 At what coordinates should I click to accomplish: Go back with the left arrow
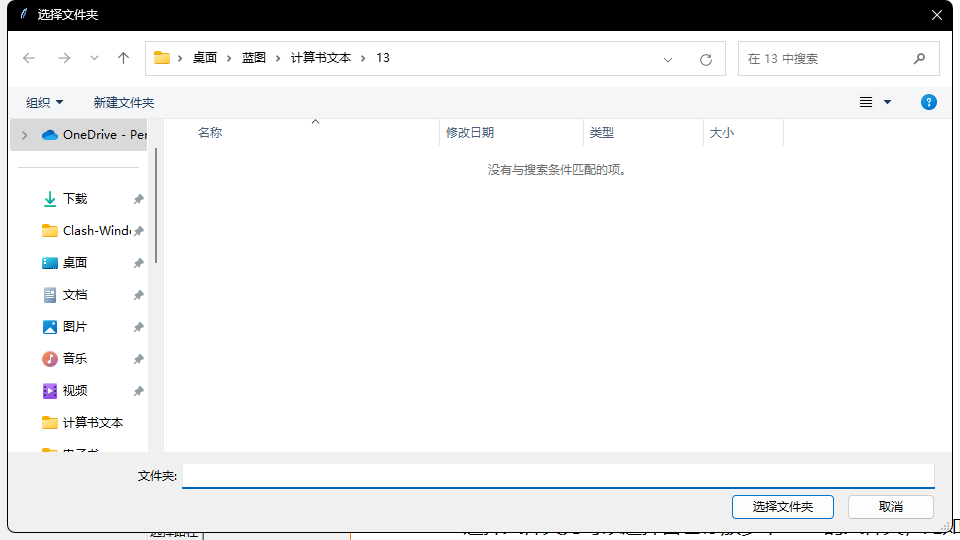point(29,58)
